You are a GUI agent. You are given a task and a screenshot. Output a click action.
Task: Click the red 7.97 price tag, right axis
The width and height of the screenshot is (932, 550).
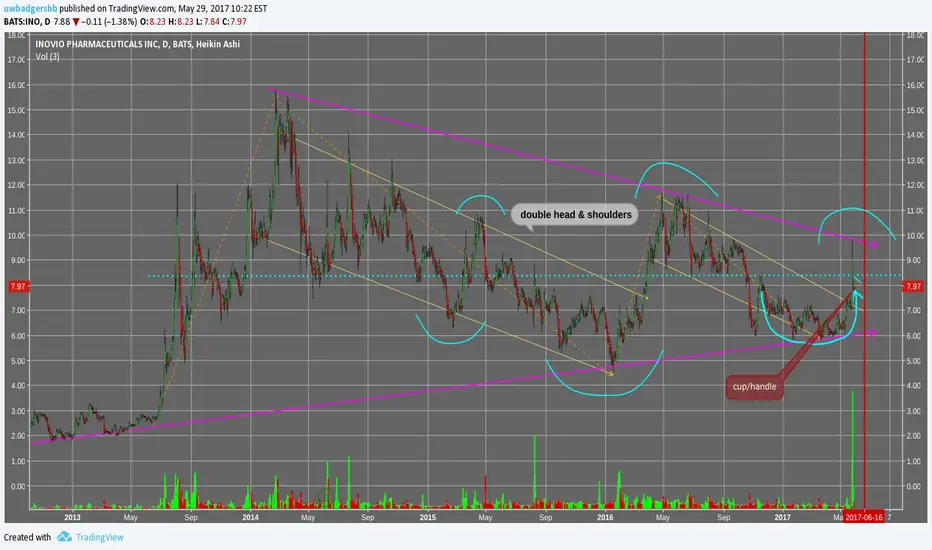coord(912,287)
